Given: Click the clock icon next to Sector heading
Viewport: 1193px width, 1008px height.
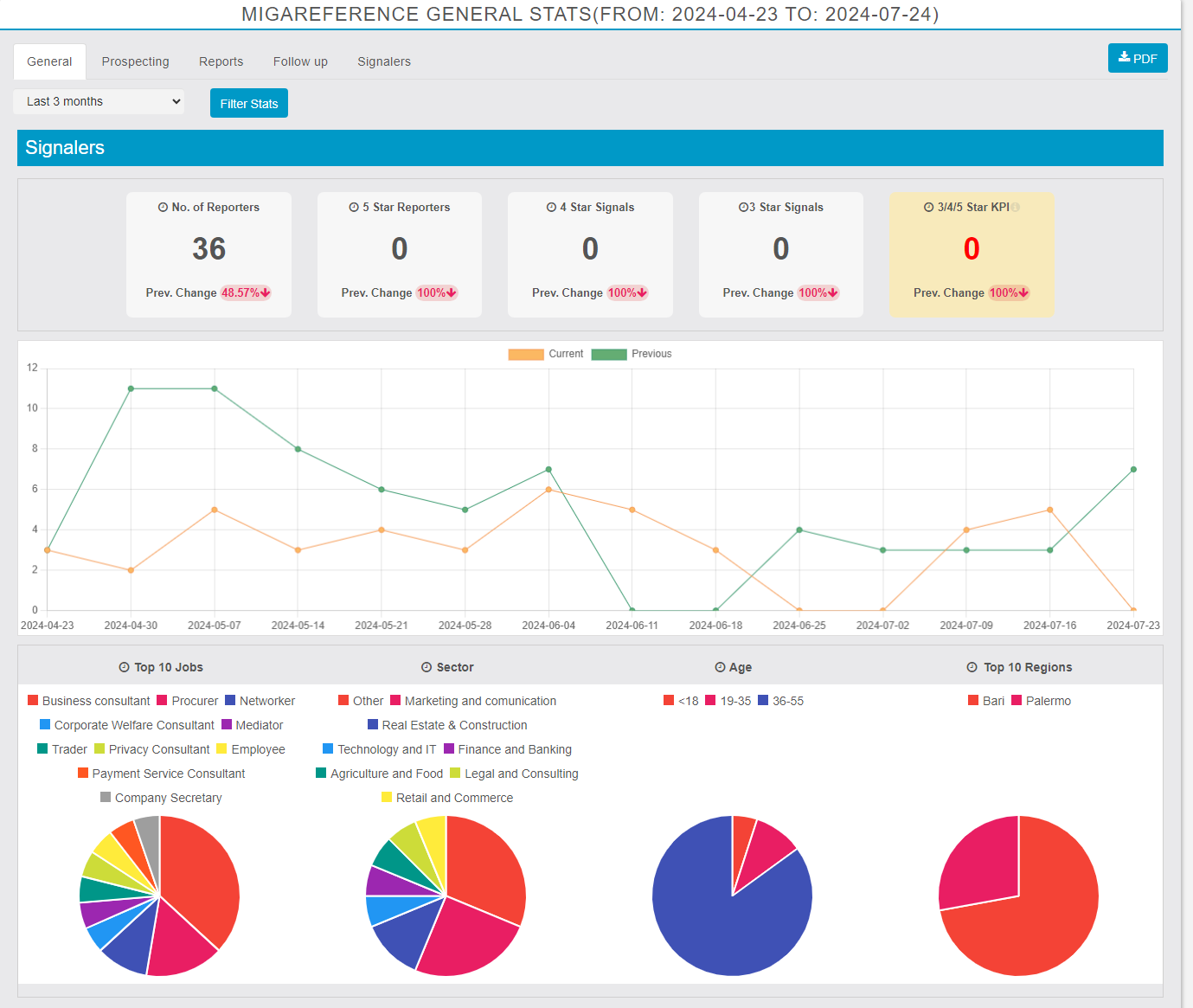Looking at the screenshot, I should (x=427, y=667).
